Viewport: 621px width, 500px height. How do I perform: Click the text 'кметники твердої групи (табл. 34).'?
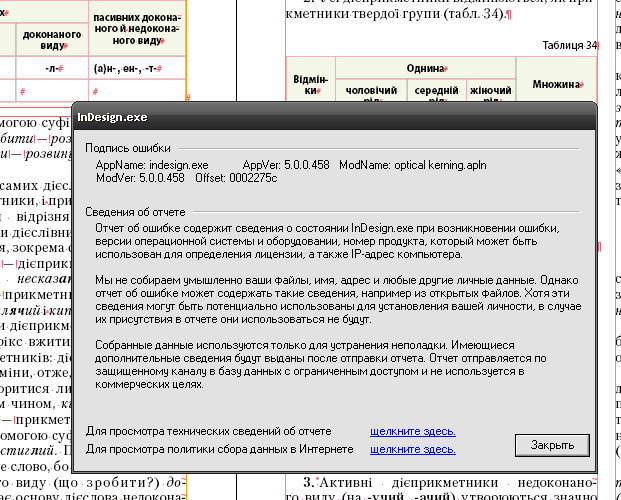tap(396, 14)
